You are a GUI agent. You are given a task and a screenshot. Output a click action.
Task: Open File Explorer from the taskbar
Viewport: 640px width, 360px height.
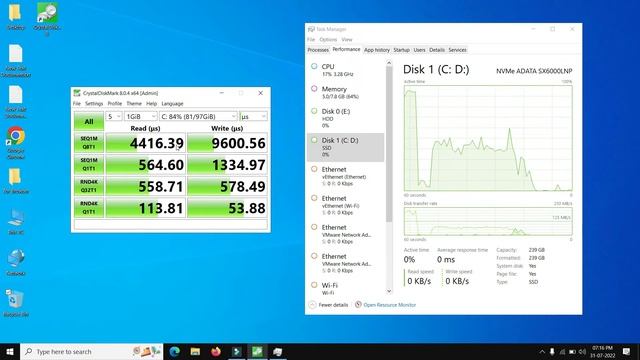coord(195,351)
